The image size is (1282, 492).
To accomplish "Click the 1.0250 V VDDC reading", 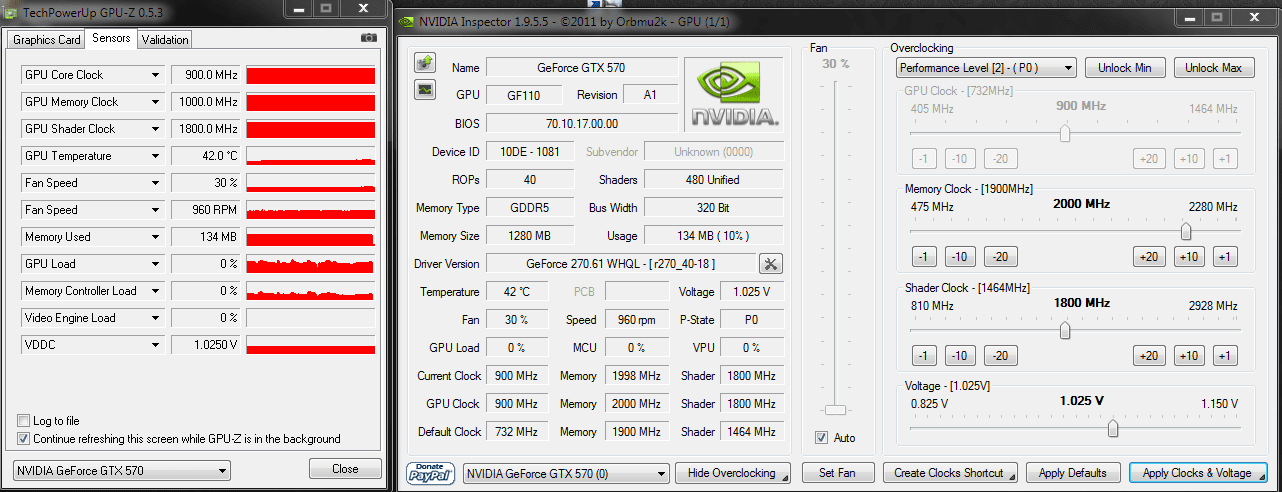I will [206, 345].
